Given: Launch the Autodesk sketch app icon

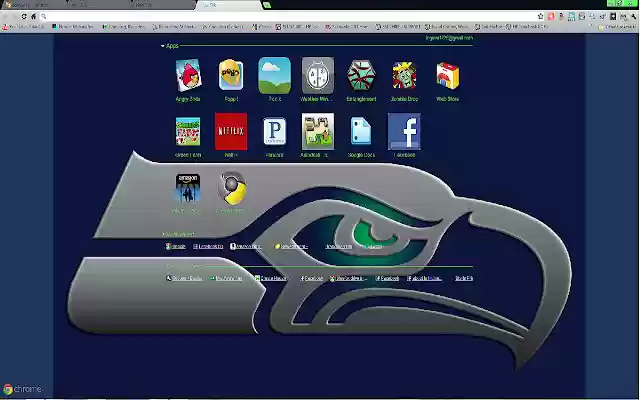Looking at the screenshot, I should pos(318,131).
